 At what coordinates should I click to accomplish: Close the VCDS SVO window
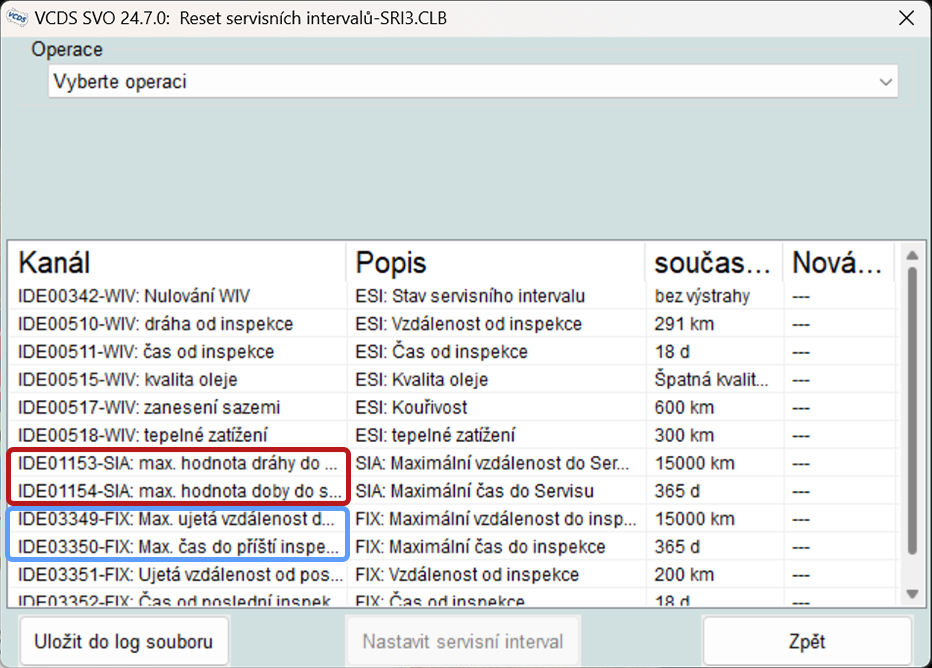(x=906, y=18)
